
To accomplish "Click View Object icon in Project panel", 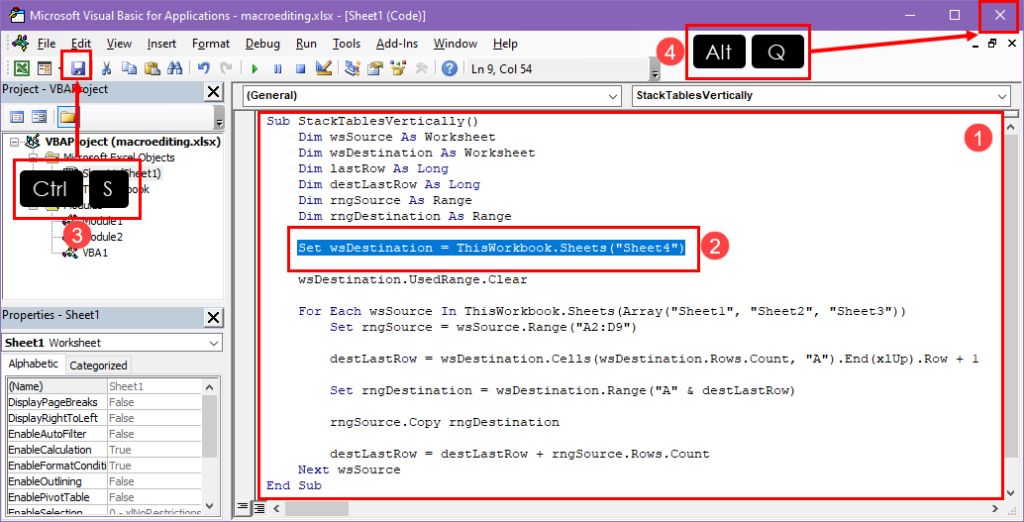I will coord(39,117).
